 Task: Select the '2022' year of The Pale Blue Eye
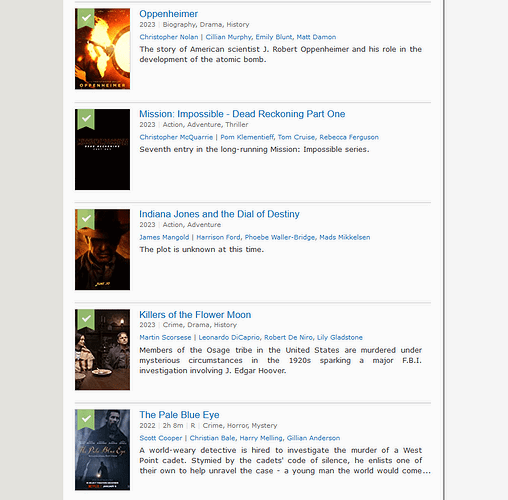coord(147,426)
